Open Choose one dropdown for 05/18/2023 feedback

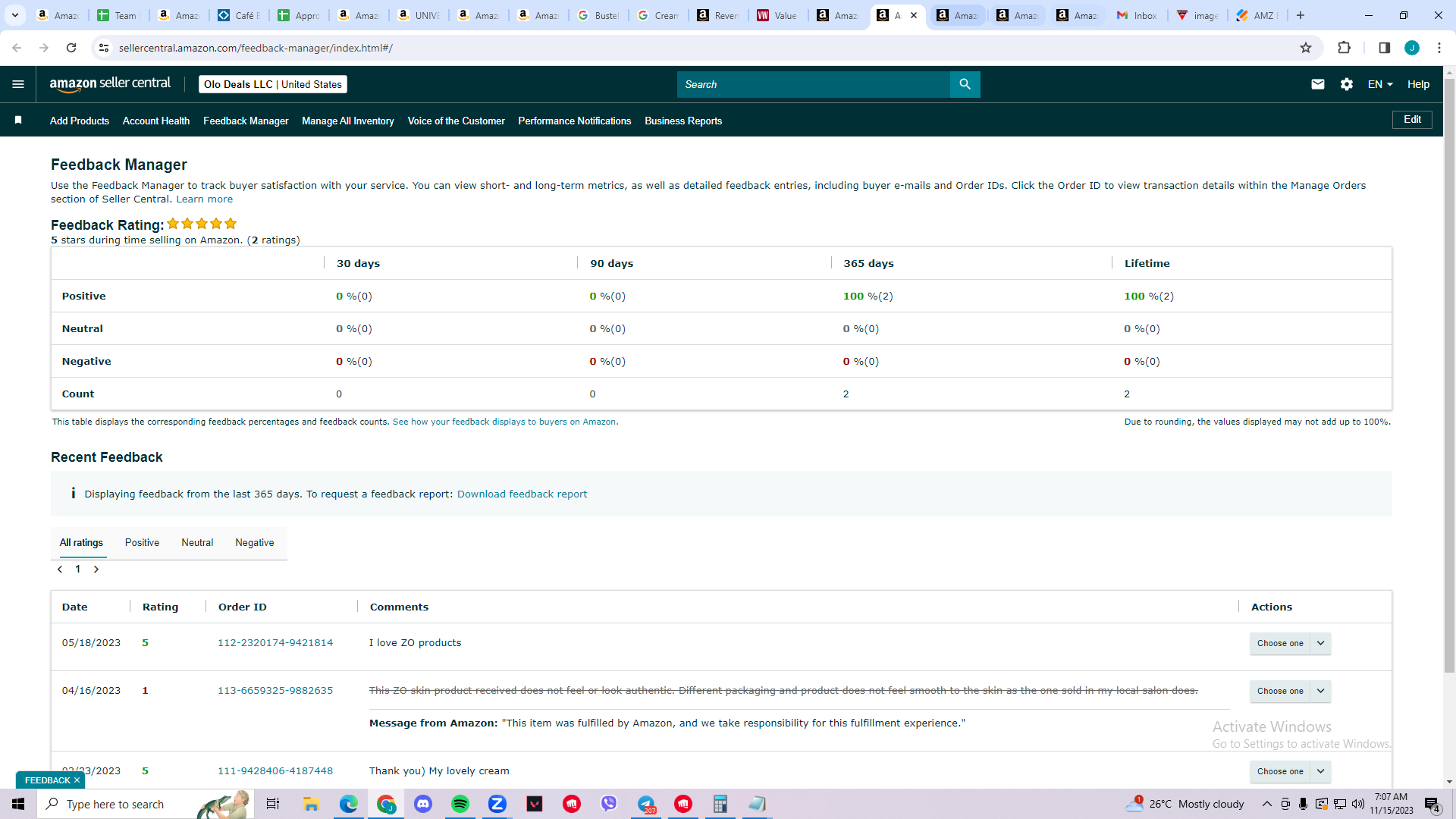tap(1290, 643)
